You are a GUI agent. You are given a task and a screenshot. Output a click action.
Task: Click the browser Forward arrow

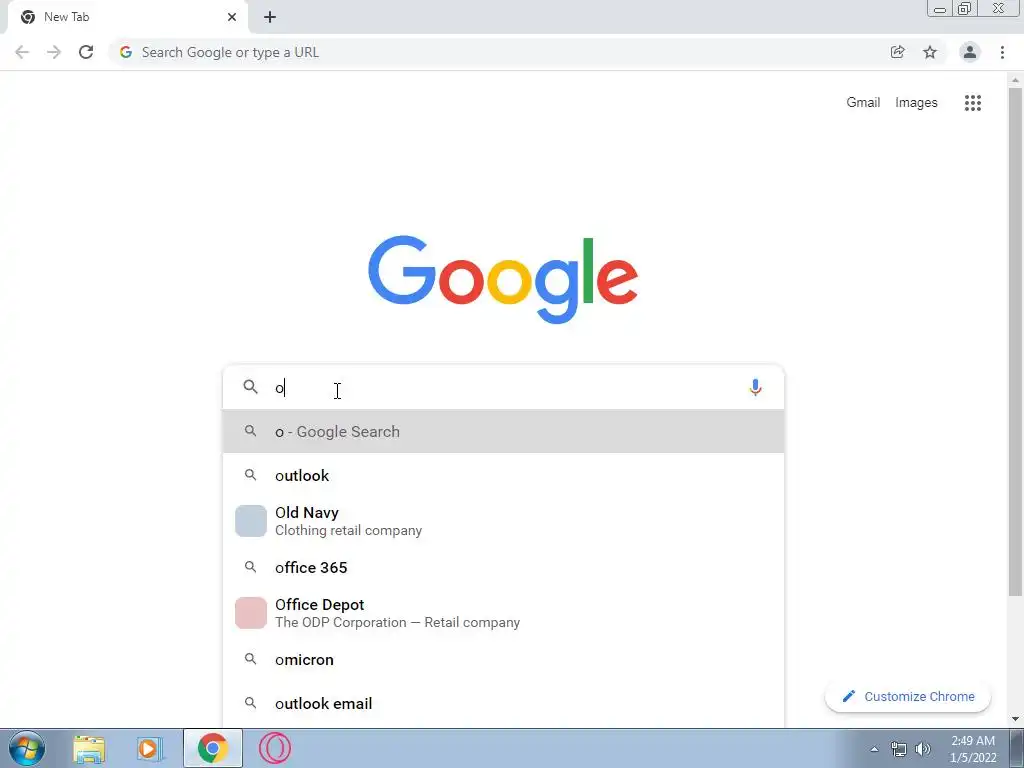pos(54,52)
